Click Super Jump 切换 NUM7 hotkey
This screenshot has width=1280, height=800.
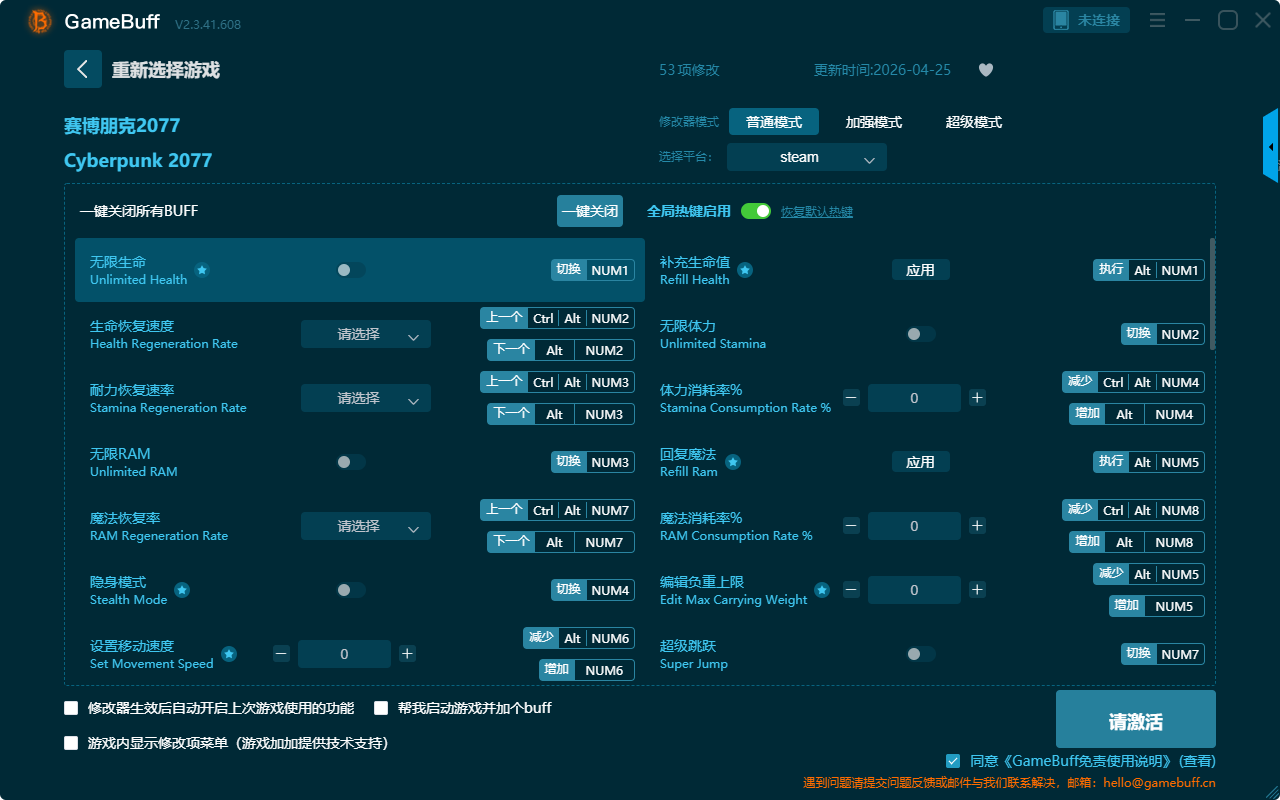(1163, 654)
